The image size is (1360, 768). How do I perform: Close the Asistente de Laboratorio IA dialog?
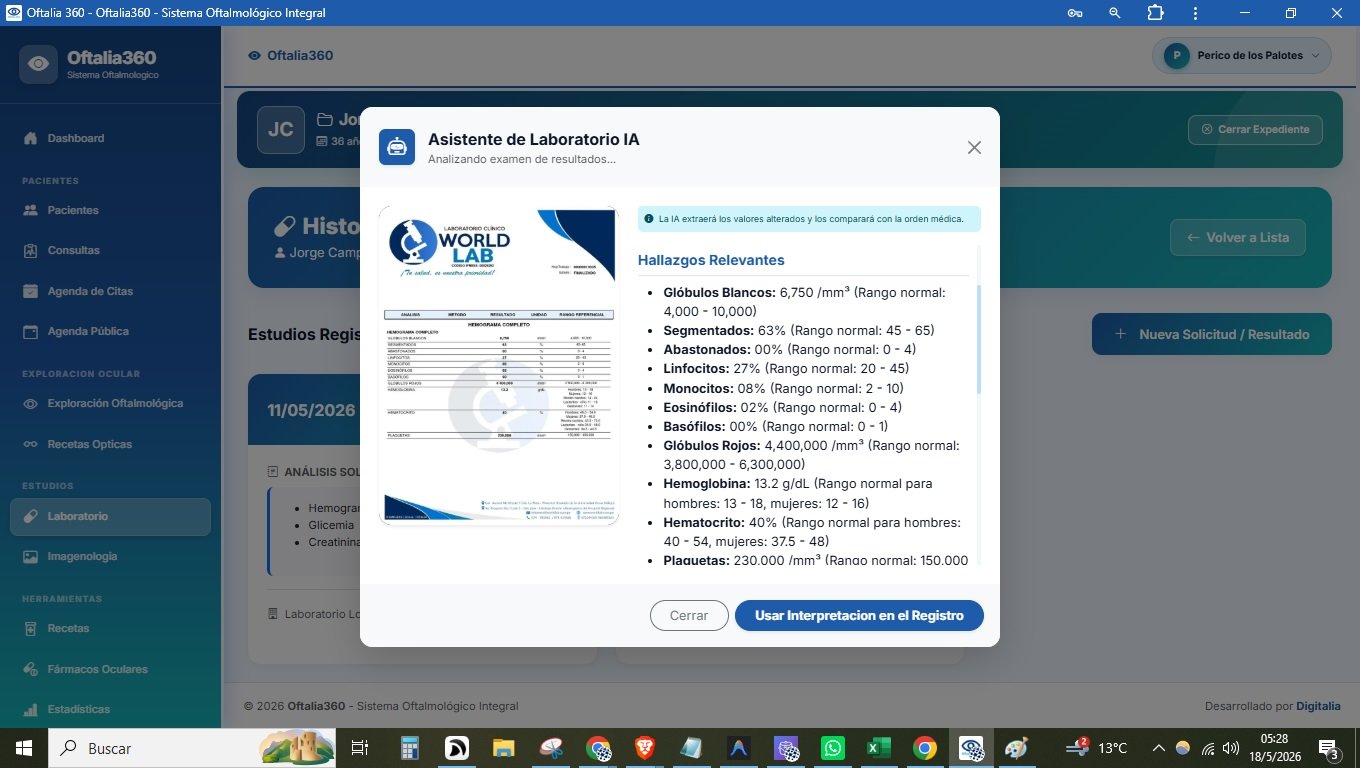(974, 148)
